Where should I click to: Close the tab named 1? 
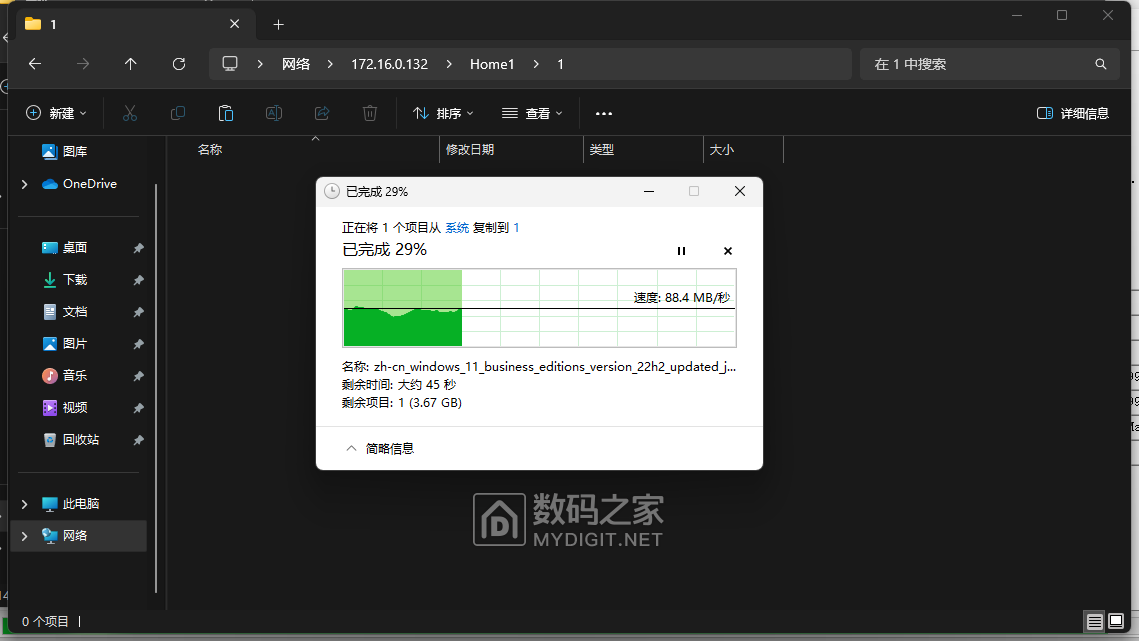pyautogui.click(x=235, y=24)
